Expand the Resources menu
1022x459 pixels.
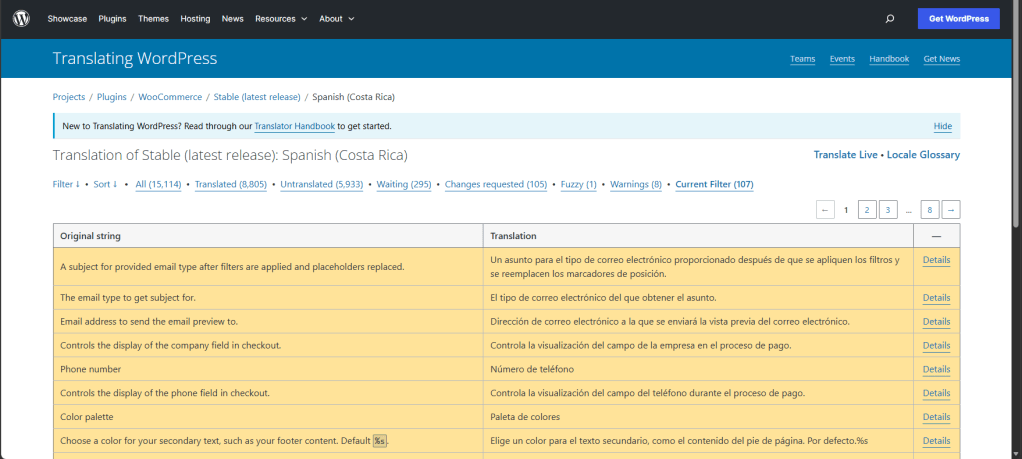pos(281,19)
